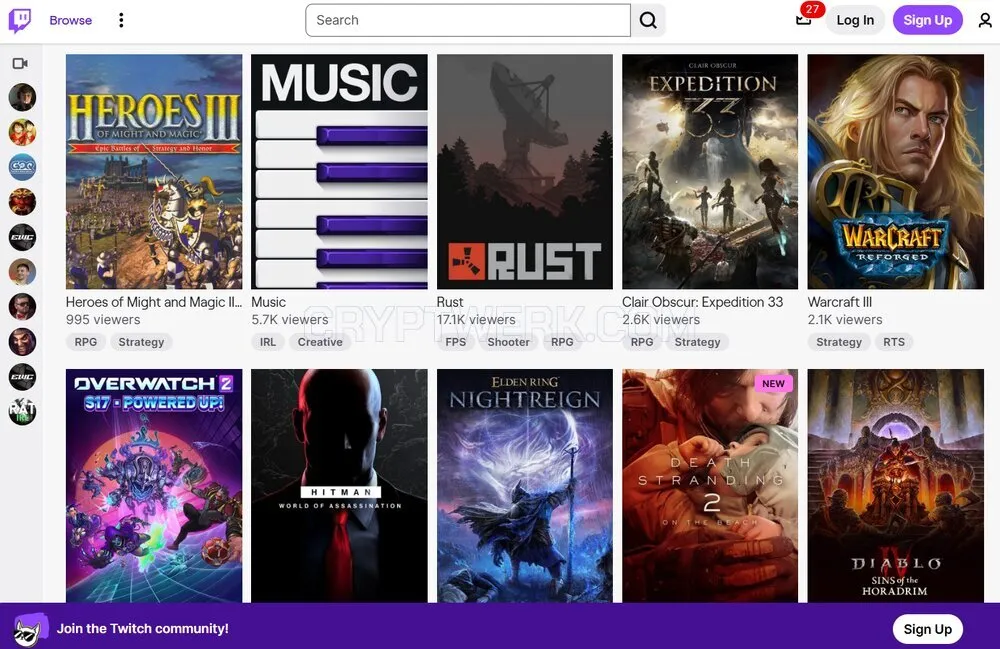Screen dimensions: 1000x649
Task: Open the user profile icon
Action: [x=985, y=20]
